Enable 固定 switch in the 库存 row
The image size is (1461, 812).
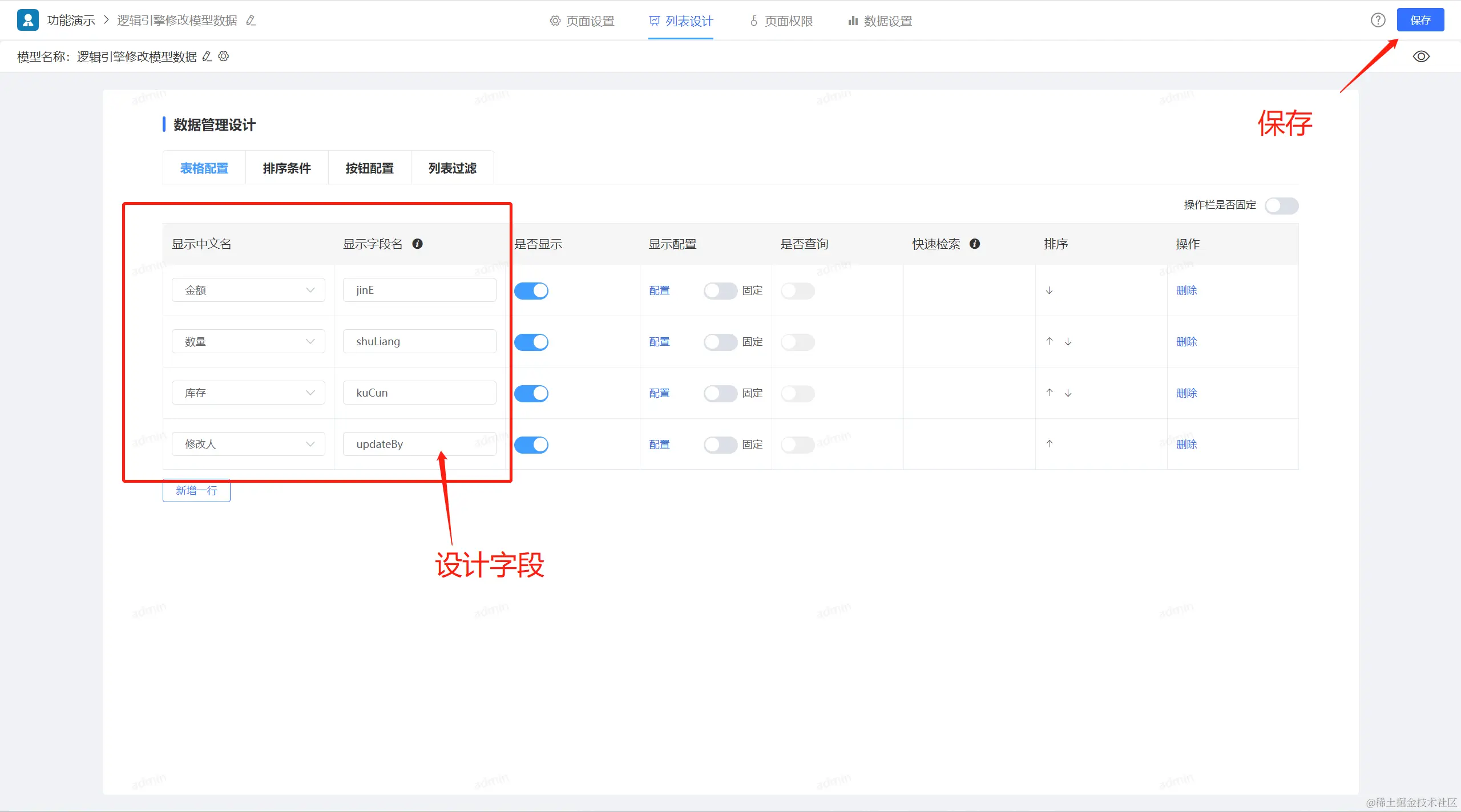tap(720, 393)
